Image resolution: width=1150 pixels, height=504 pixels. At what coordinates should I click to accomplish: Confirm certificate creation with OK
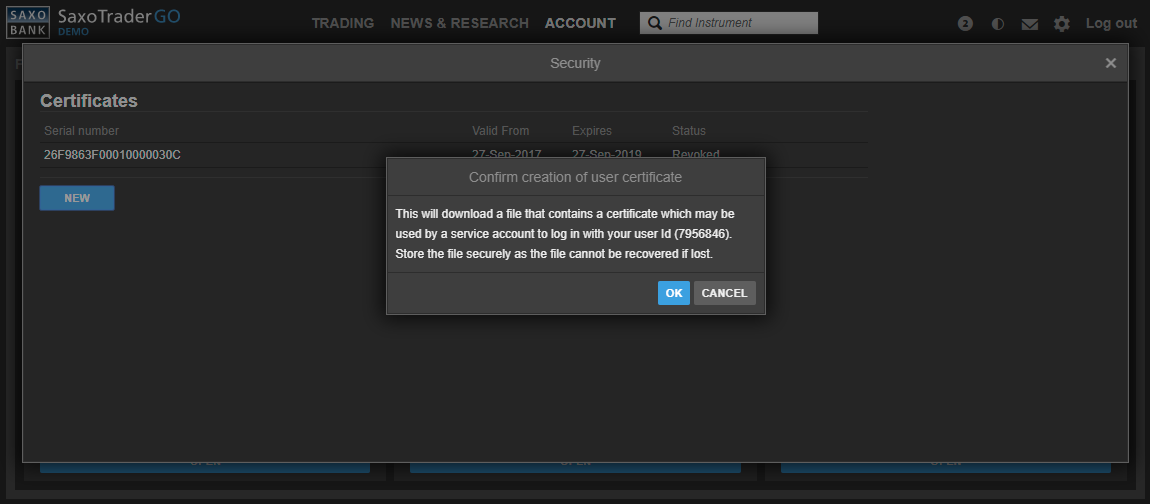click(674, 293)
